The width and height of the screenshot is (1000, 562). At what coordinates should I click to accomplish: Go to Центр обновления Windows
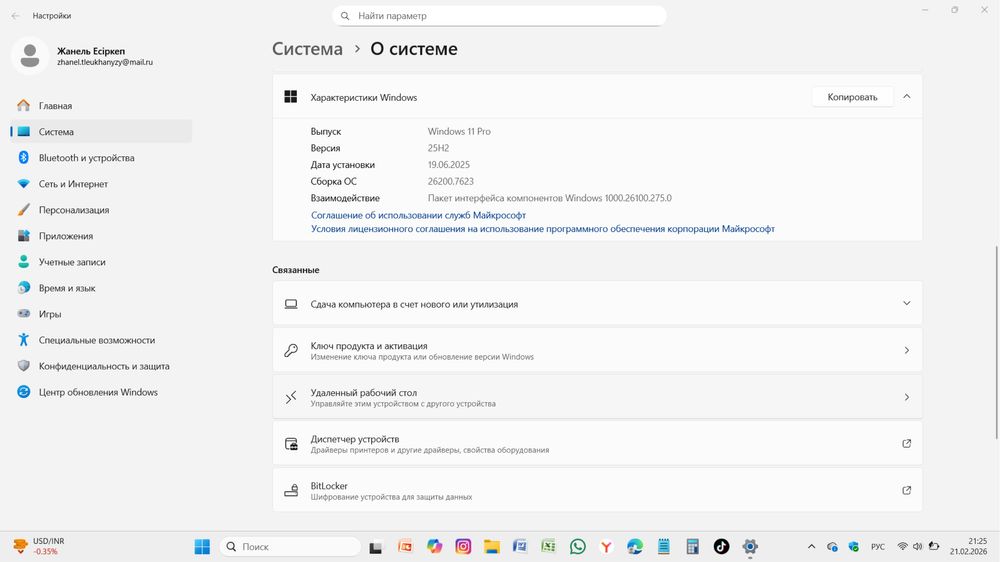[98, 392]
